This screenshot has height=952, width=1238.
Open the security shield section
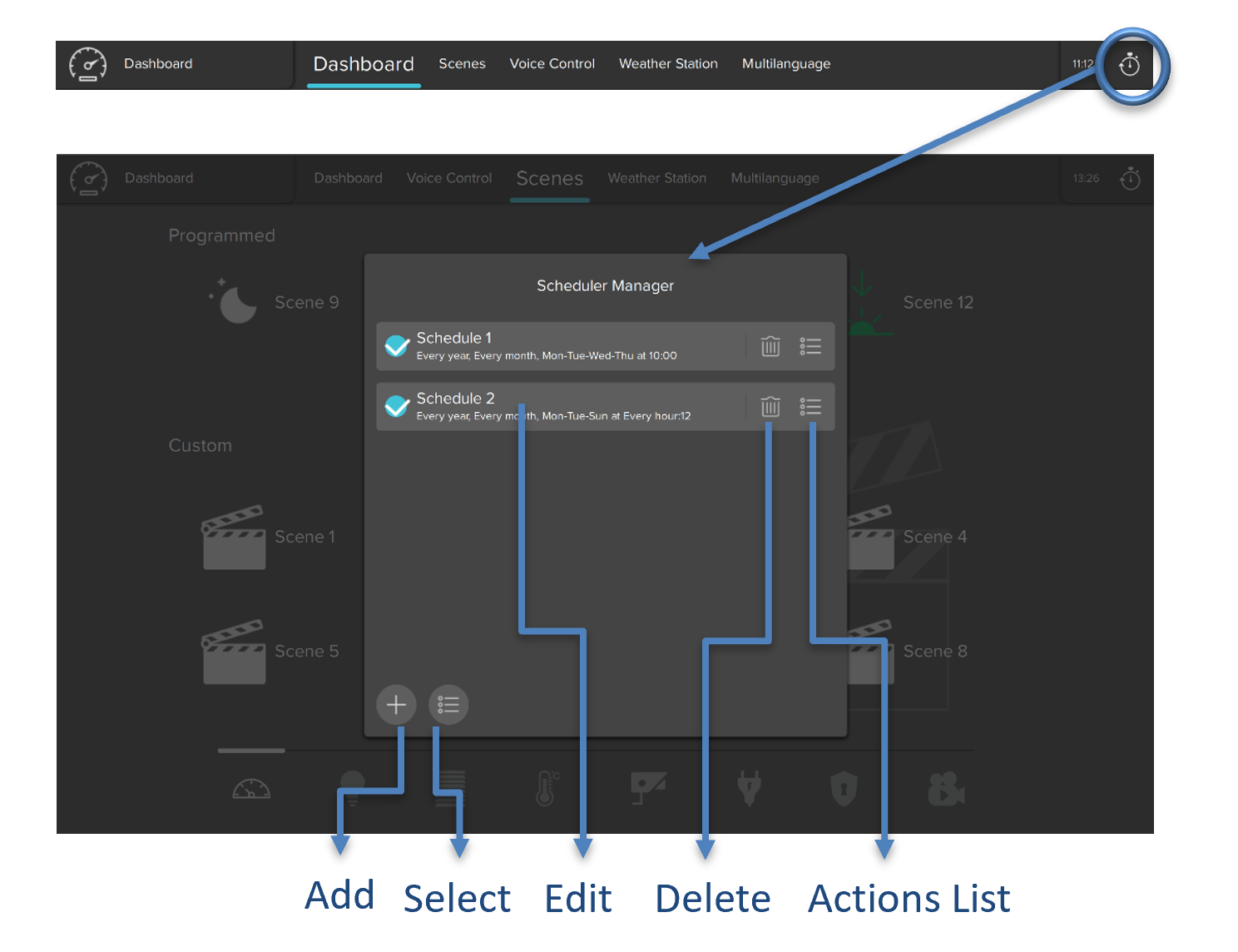844,788
